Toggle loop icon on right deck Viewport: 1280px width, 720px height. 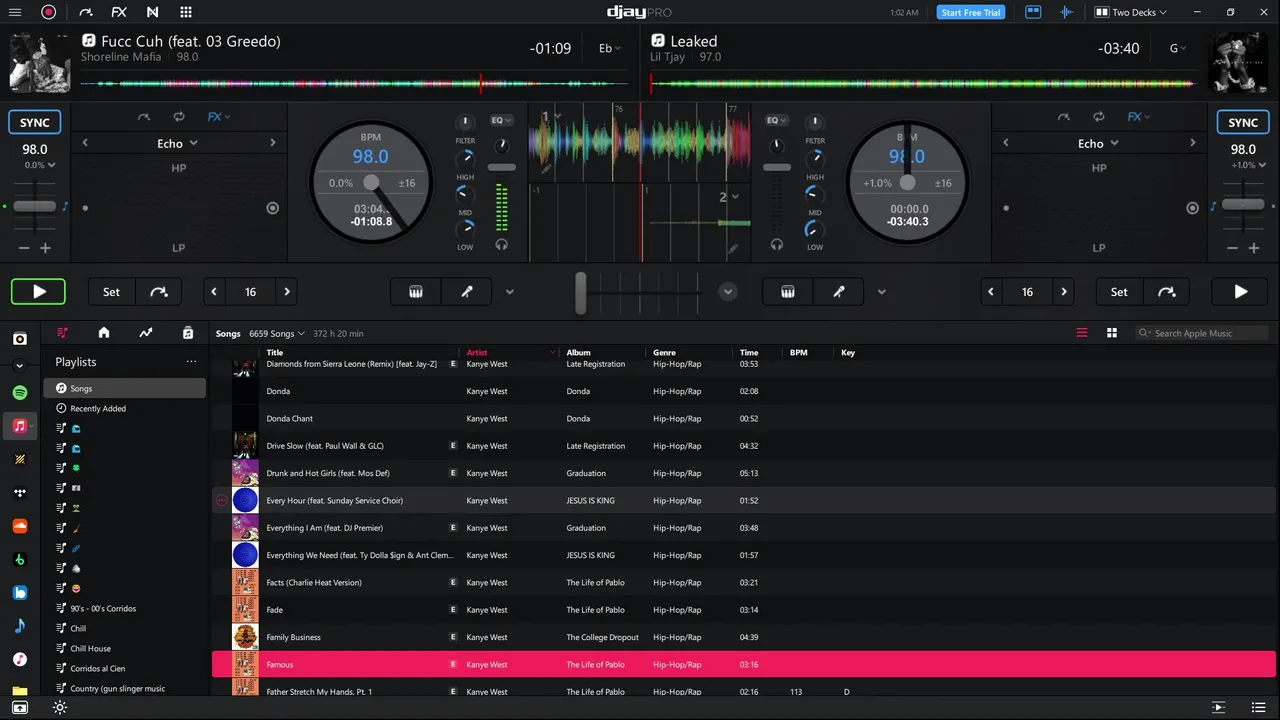pos(1099,117)
